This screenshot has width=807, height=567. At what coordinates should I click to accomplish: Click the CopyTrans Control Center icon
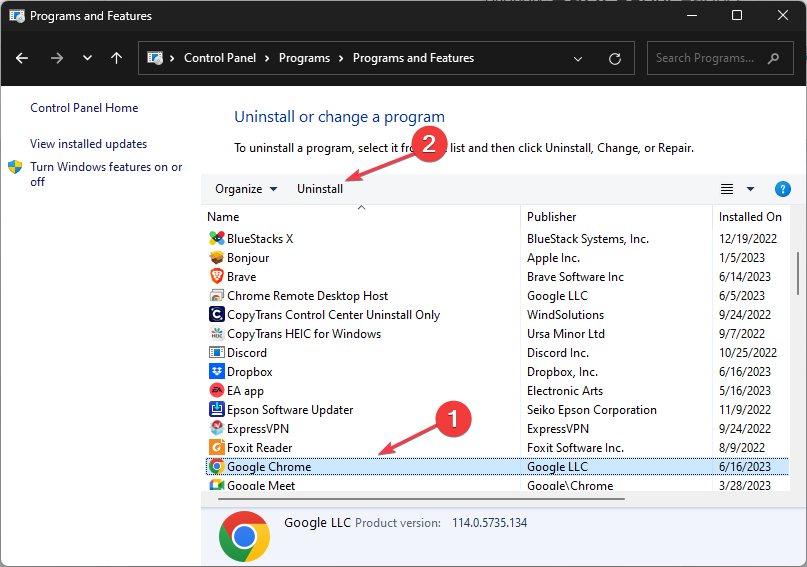pyautogui.click(x=217, y=314)
